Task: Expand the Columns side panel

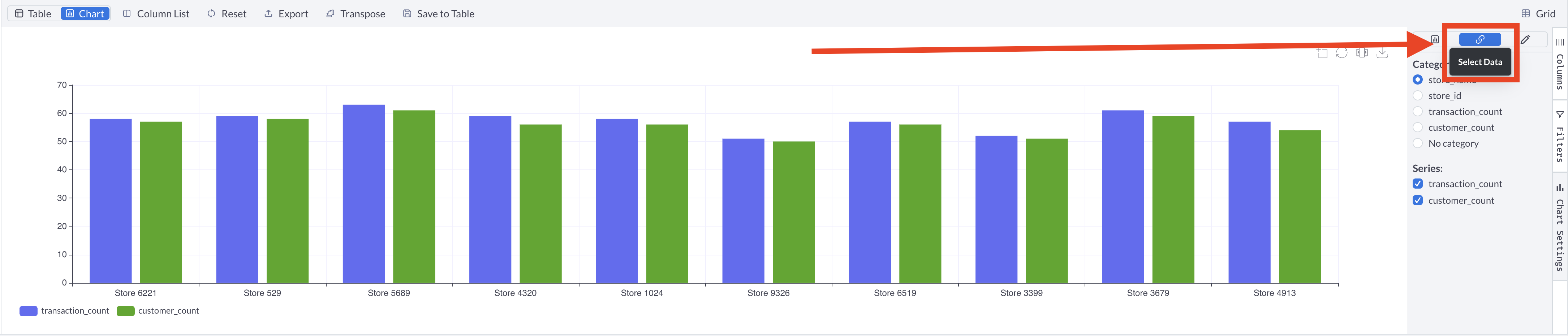Action: pyautogui.click(x=1559, y=64)
